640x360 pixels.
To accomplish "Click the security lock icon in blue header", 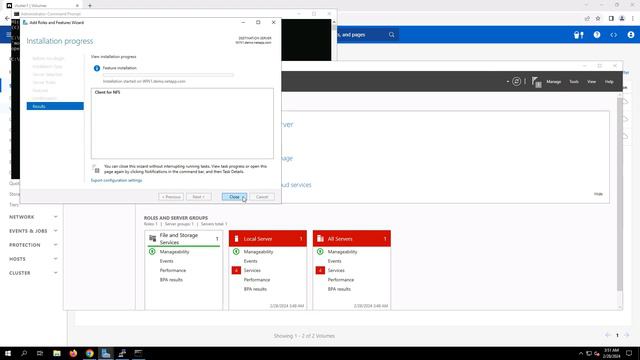I will tap(578, 35).
